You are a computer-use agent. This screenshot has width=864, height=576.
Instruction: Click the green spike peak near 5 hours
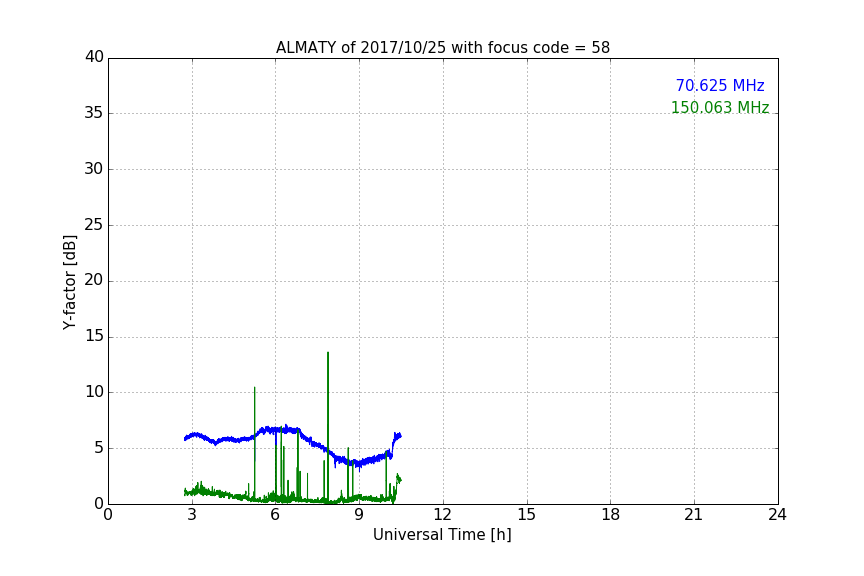(255, 389)
